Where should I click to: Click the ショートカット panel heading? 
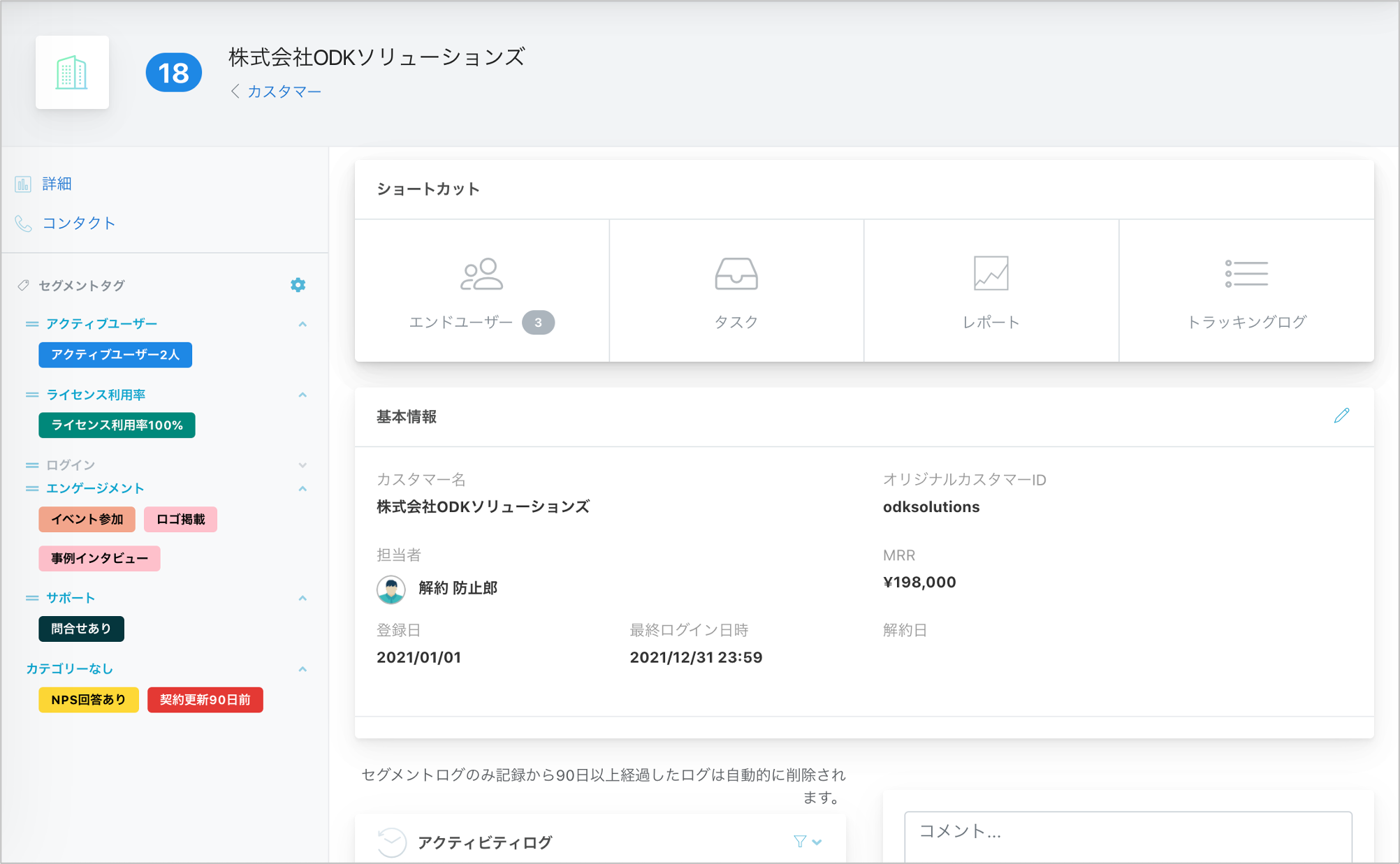[428, 189]
